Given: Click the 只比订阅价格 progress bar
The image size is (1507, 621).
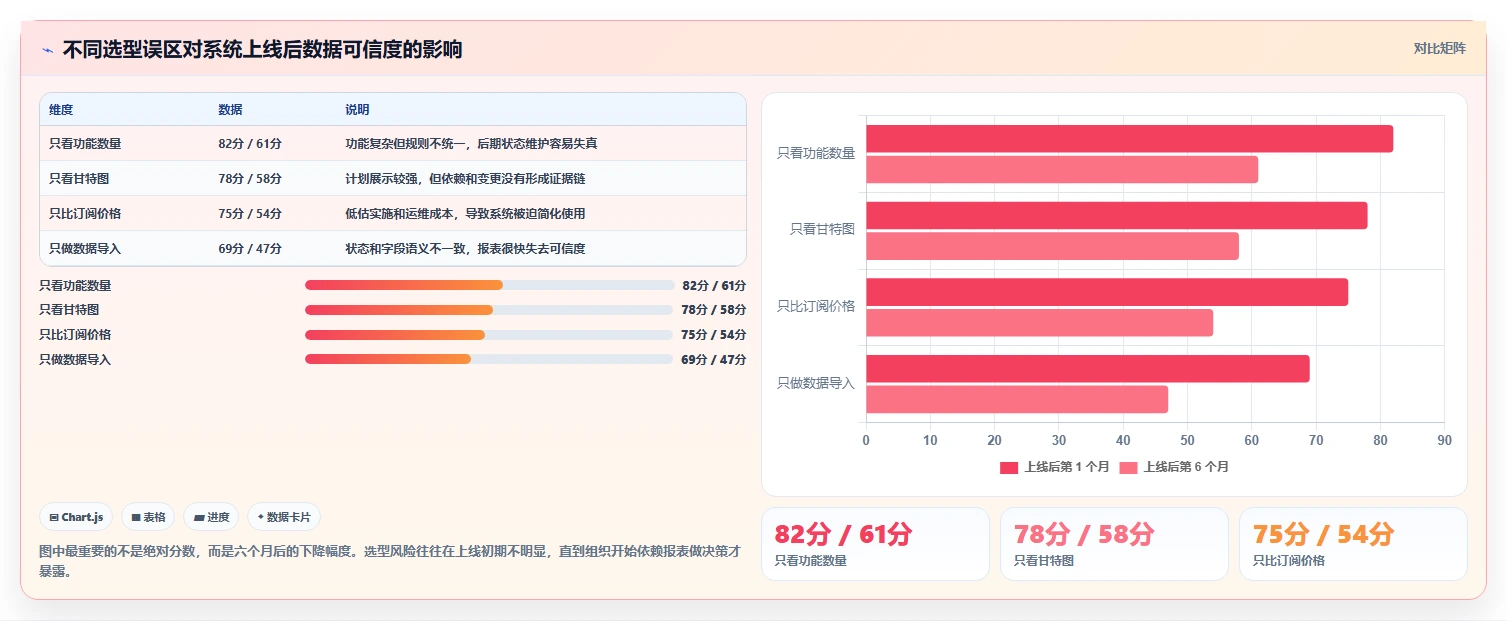Looking at the screenshot, I should click(x=489, y=335).
